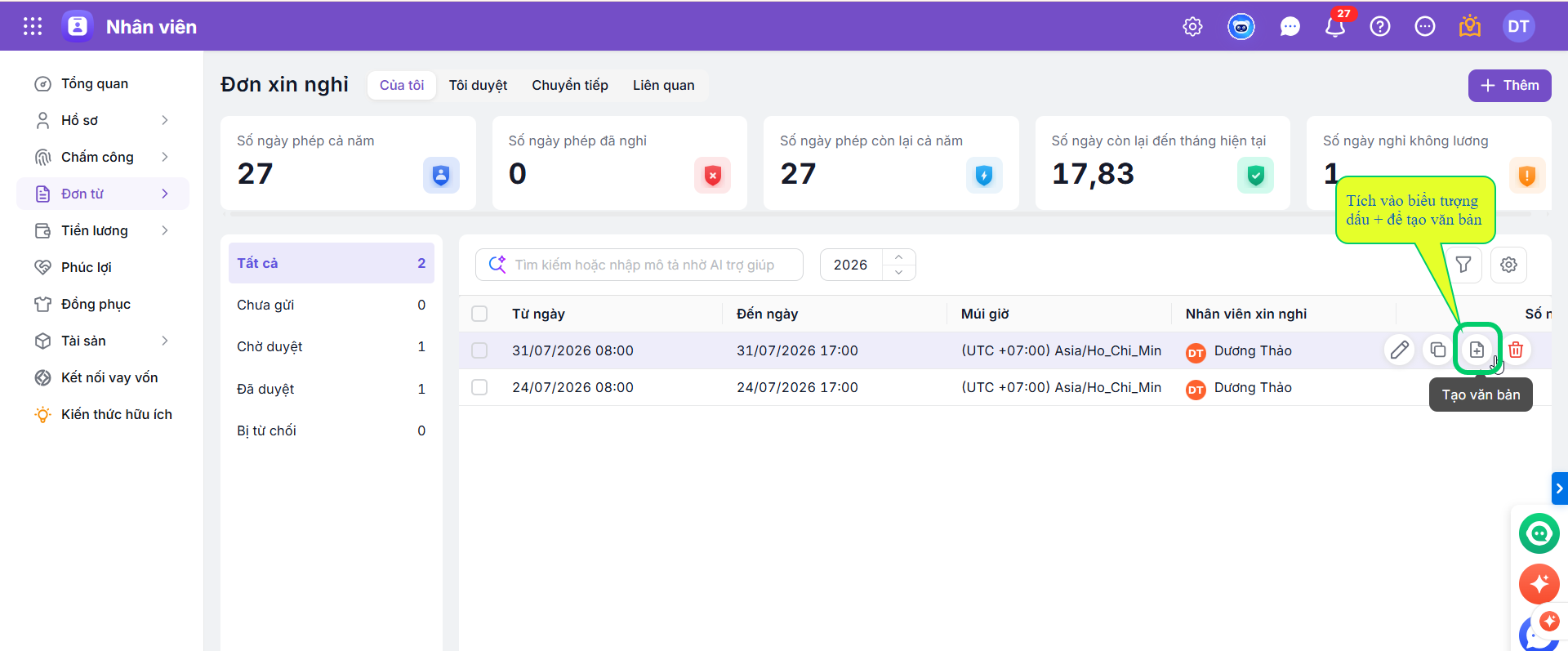1568x651 pixels.
Task: Toggle the select-all header checkbox
Action: coord(479,314)
